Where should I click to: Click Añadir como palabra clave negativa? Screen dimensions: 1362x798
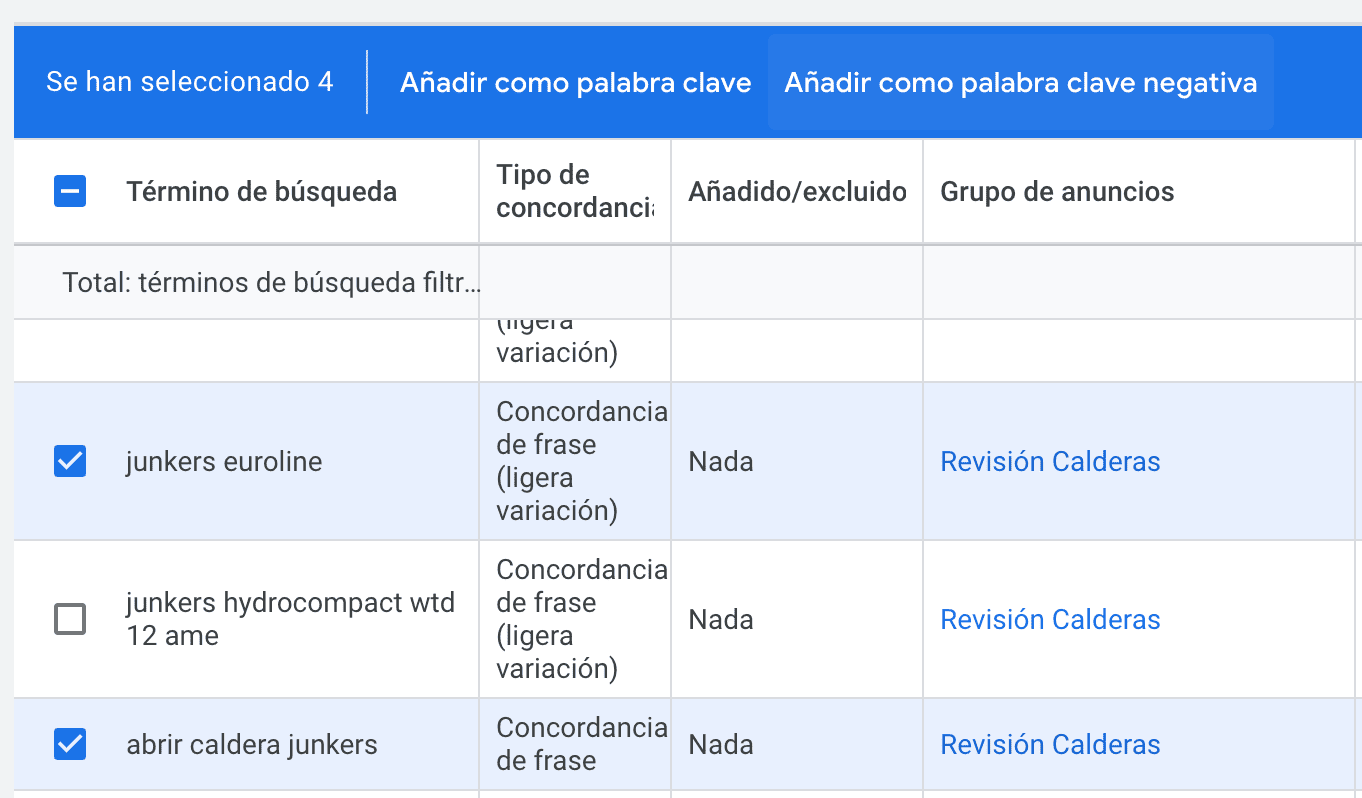tap(1020, 83)
